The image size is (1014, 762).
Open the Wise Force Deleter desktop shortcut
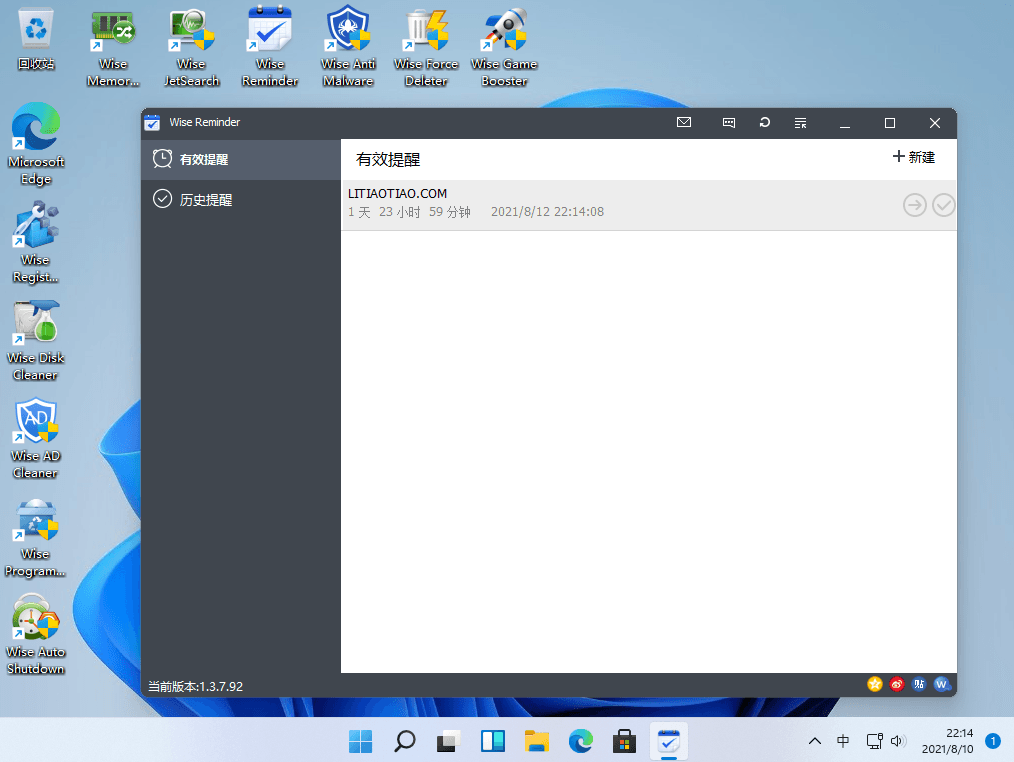point(426,47)
